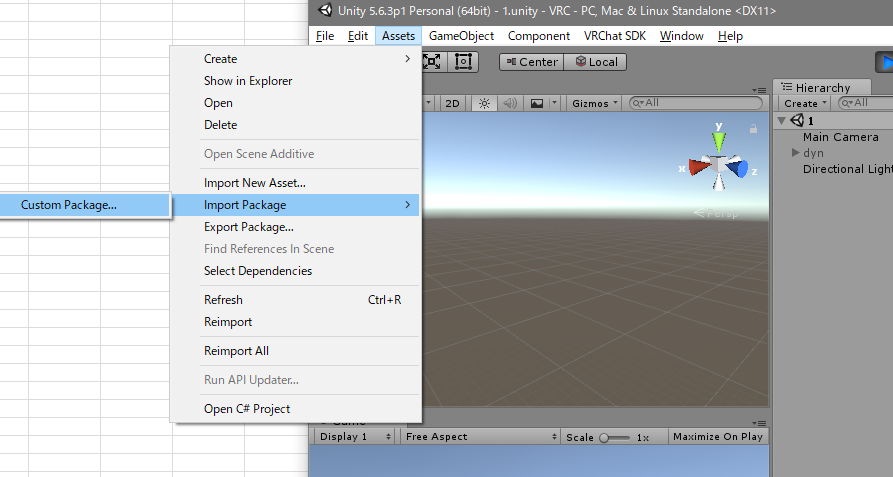This screenshot has height=477, width=893.
Task: Collapse scene 1 in Hierarchy
Action: click(x=781, y=121)
